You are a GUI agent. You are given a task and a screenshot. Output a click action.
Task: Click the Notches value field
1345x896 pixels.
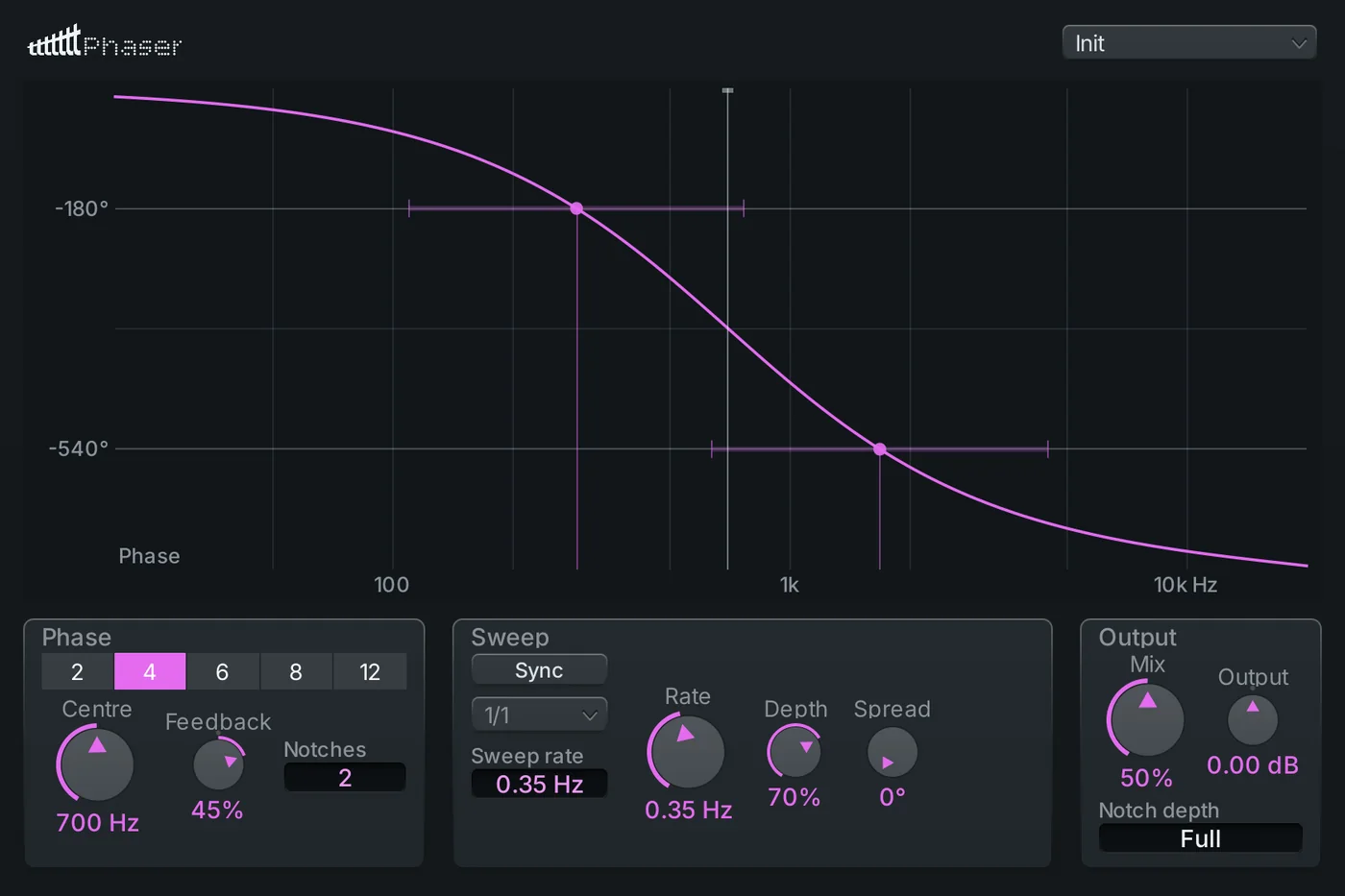[x=345, y=777]
